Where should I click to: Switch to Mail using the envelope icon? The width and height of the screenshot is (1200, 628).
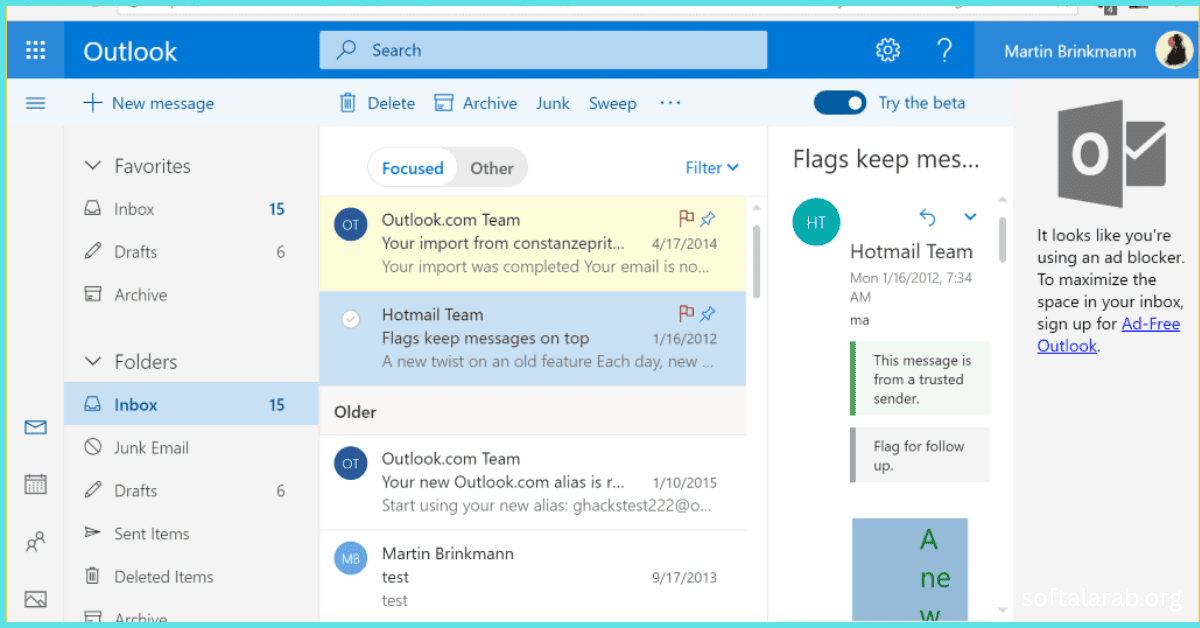click(36, 428)
